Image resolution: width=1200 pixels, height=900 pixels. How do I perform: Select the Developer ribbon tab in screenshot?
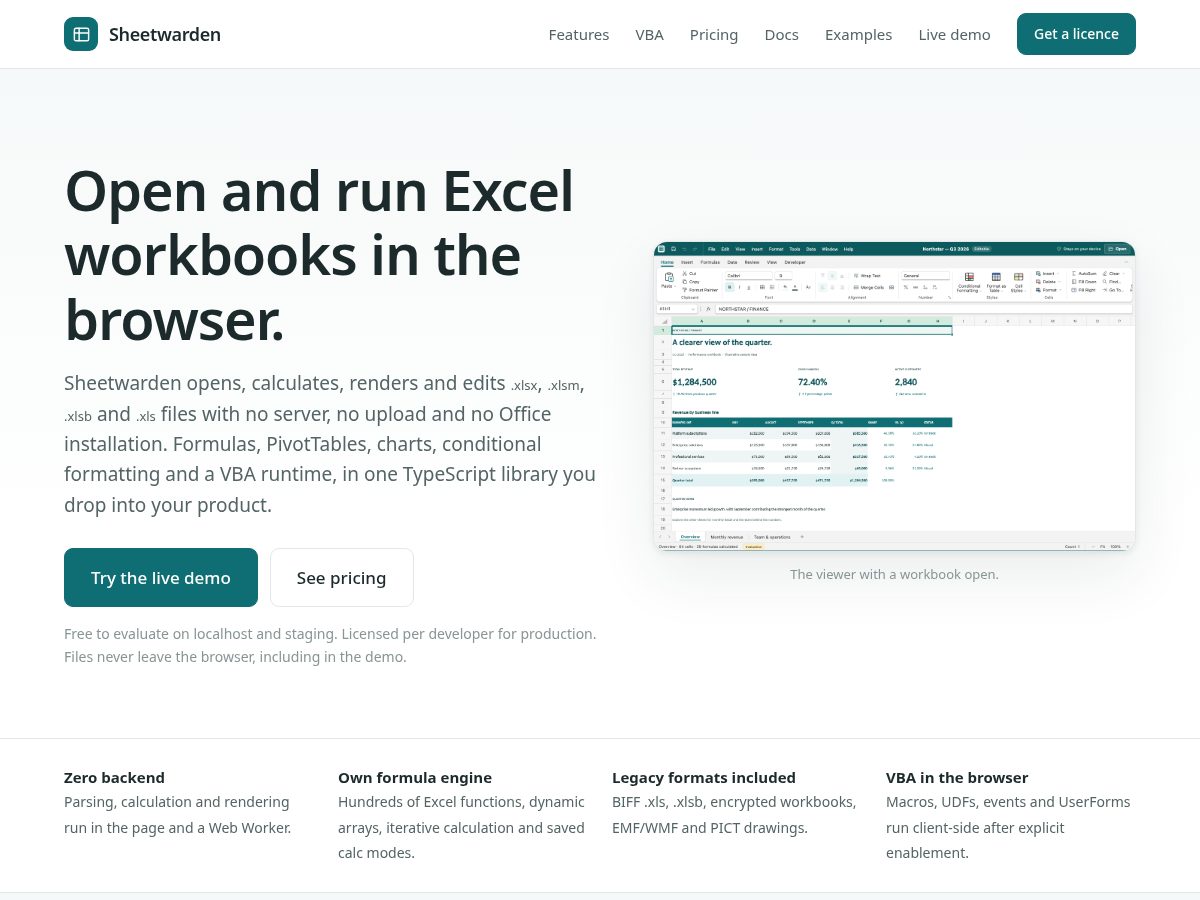(x=795, y=262)
